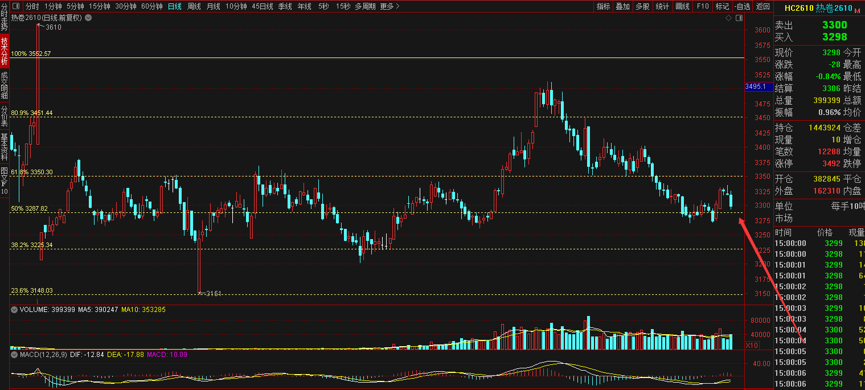Click the 外盘 162310 value
Viewport: 865px width, 390px height.
pyautogui.click(x=826, y=191)
